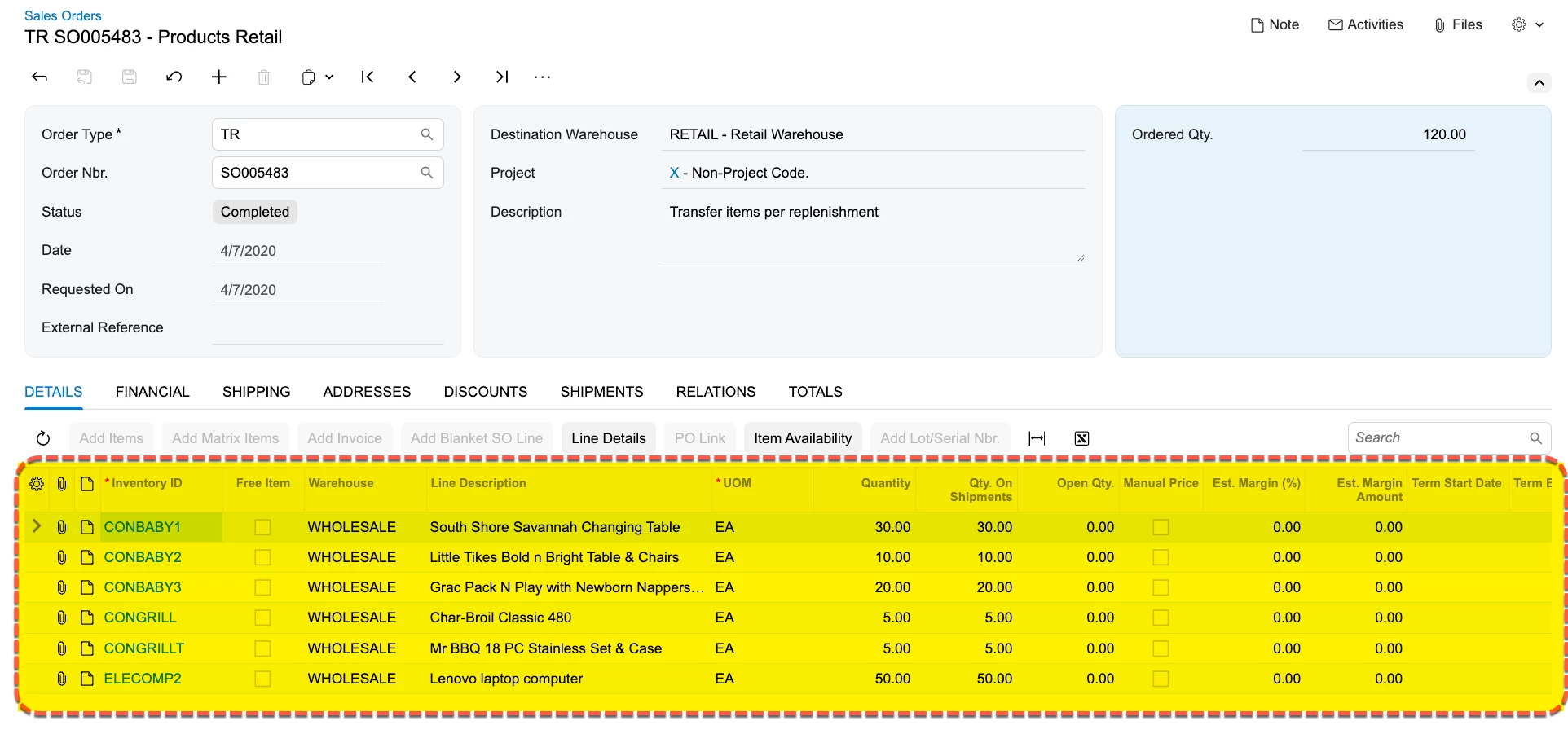
Task: Go to the previous record
Action: 412,77
